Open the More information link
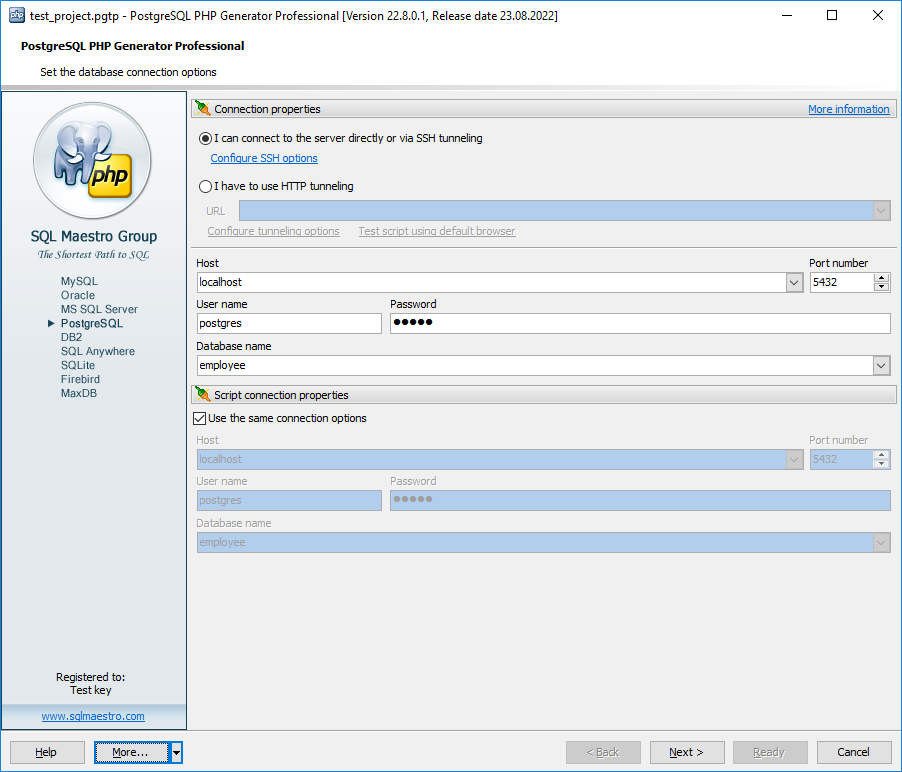Viewport: 902px width, 772px height. (848, 109)
